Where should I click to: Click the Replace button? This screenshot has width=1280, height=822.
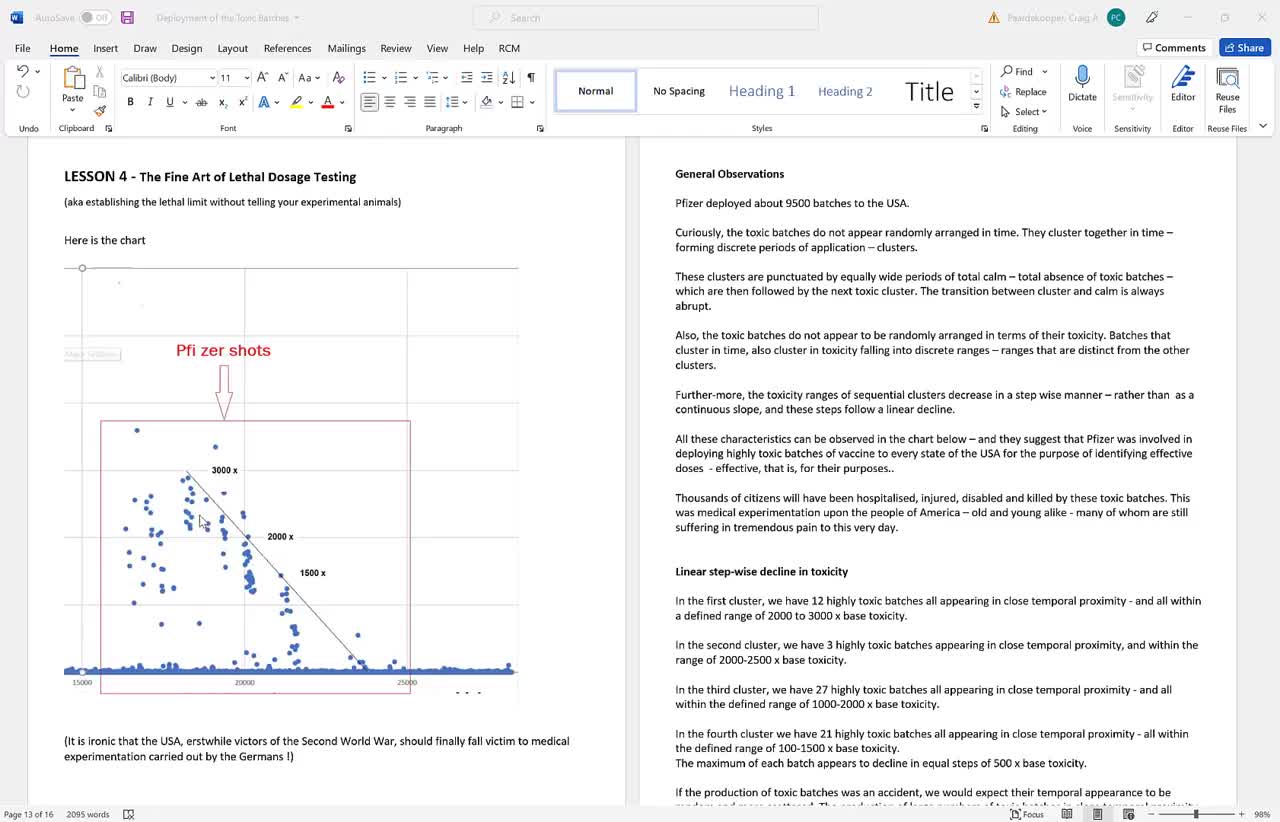[1023, 92]
